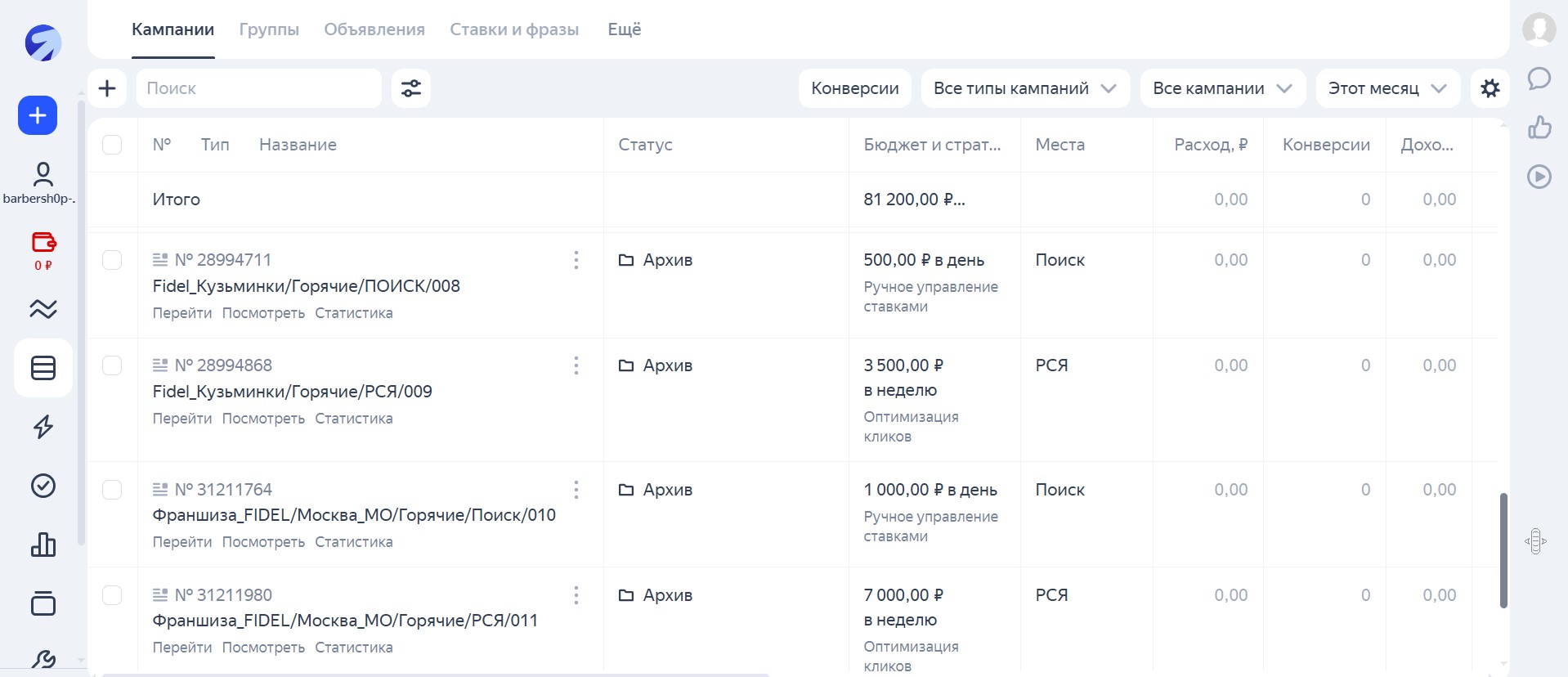
Task: Open three-dot menu for campaign 28994868
Action: pyautogui.click(x=576, y=365)
